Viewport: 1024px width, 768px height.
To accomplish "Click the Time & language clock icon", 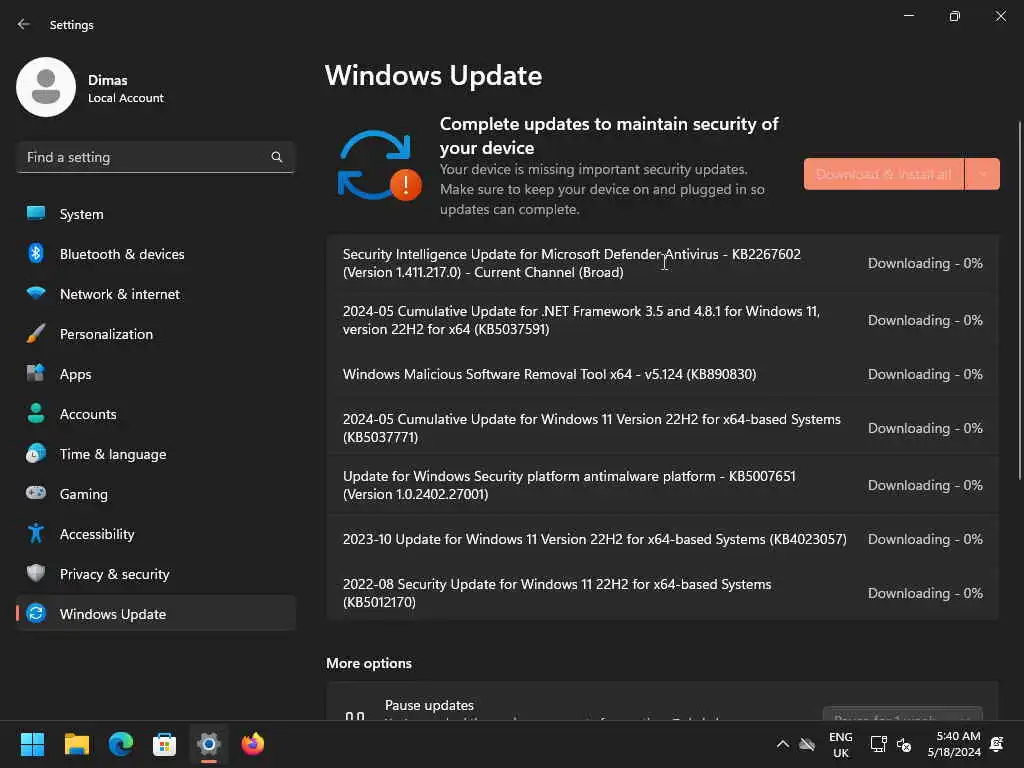I will point(36,453).
